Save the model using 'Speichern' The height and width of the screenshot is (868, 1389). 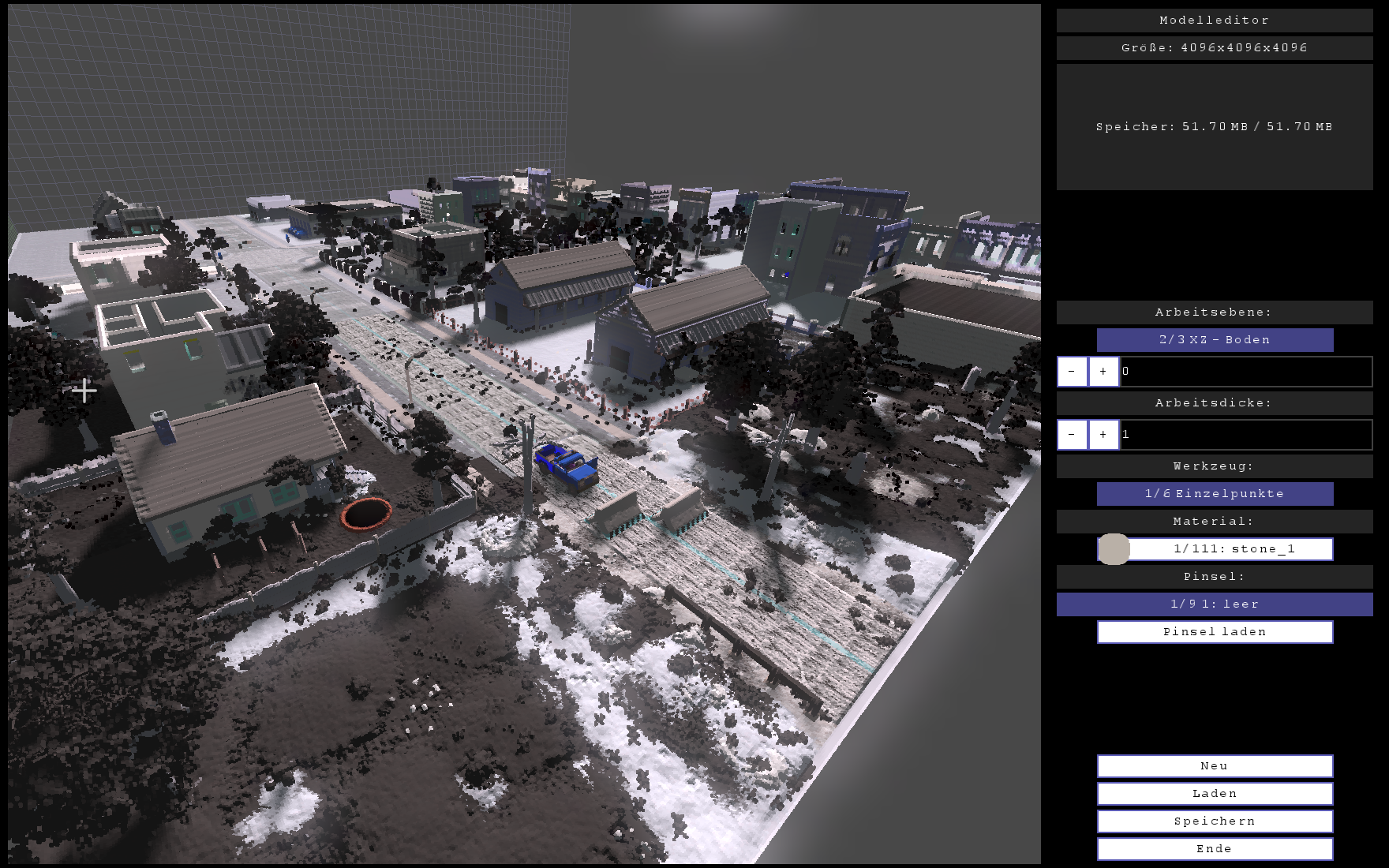pos(1215,821)
